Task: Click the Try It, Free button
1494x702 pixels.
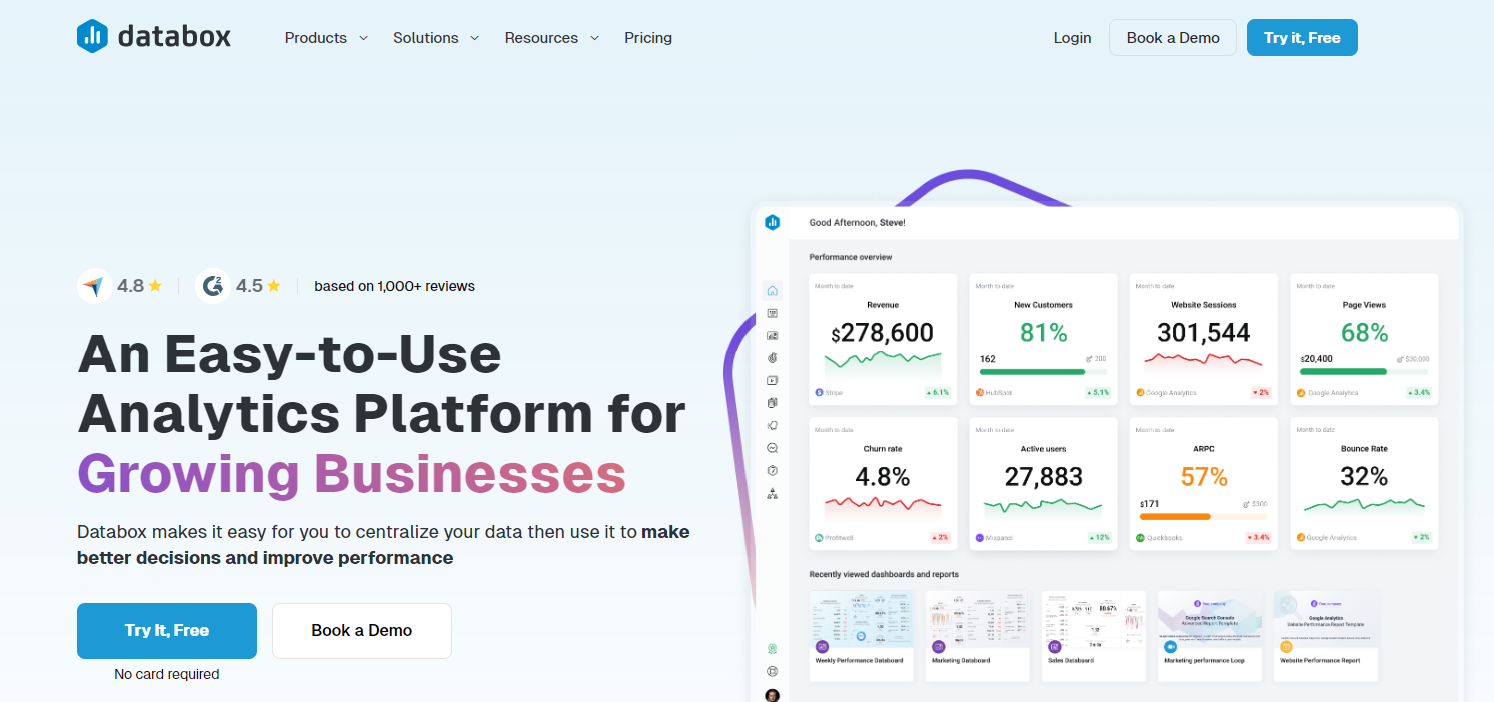Action: [x=166, y=630]
